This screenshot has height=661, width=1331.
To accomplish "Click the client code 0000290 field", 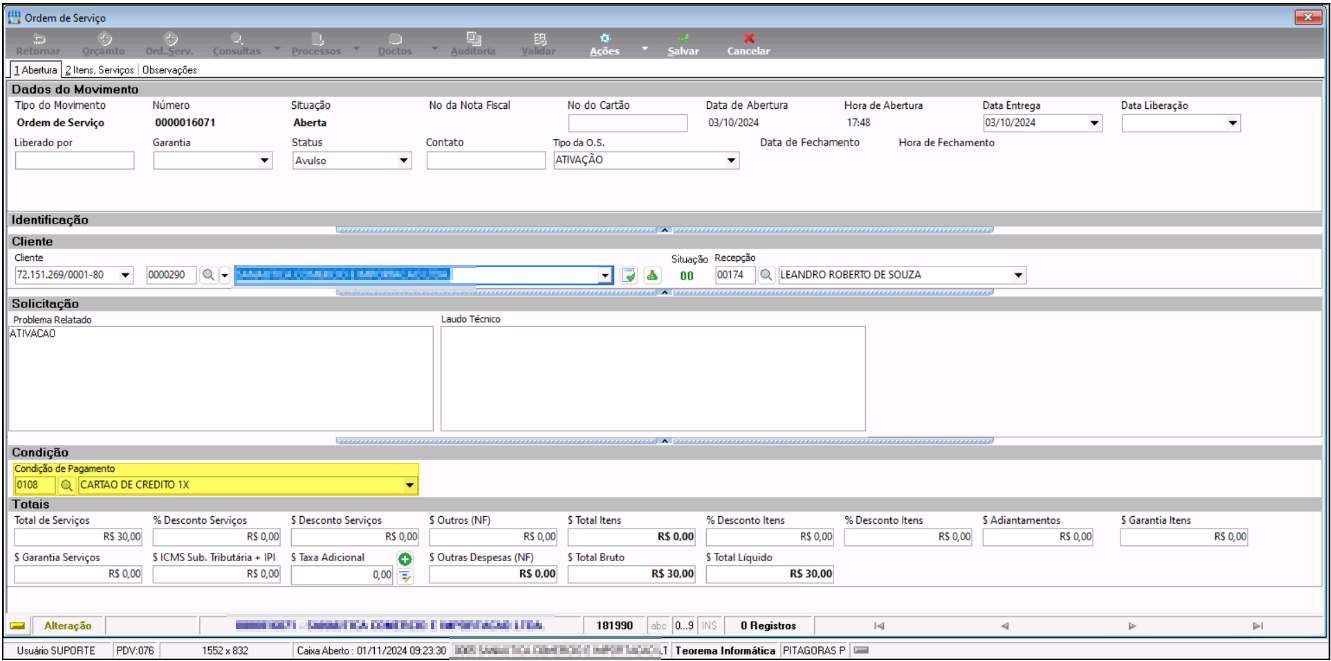I will 172,275.
